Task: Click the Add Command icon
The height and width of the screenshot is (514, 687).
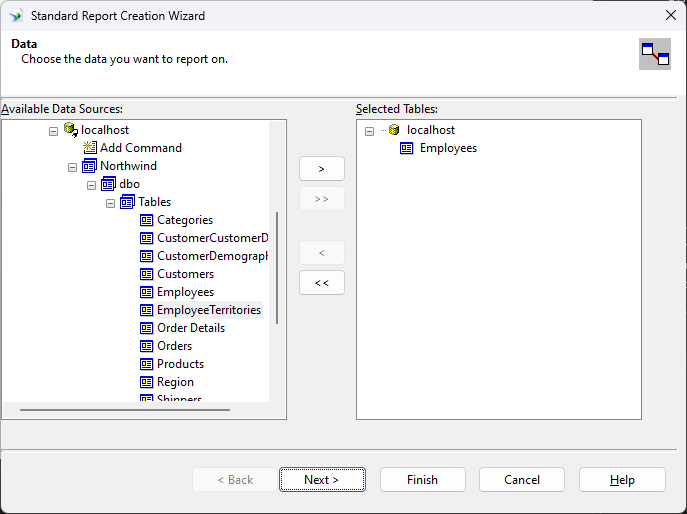Action: click(x=90, y=148)
